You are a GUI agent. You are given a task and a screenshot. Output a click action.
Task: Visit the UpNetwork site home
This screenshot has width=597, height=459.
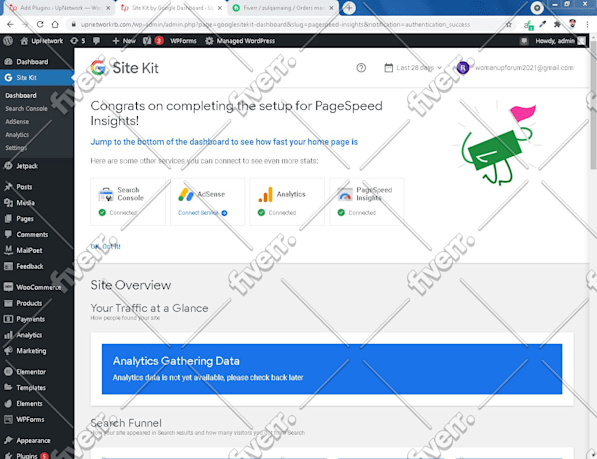coord(42,41)
